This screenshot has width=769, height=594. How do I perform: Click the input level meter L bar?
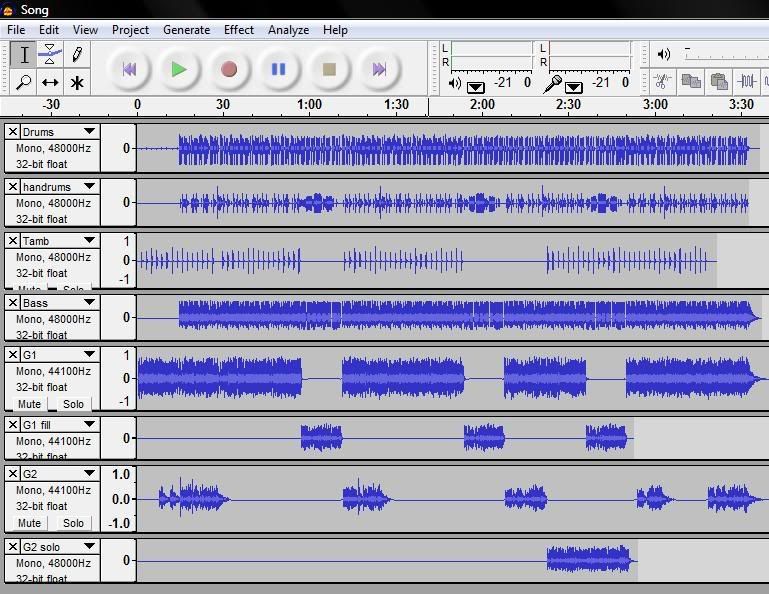[590, 48]
